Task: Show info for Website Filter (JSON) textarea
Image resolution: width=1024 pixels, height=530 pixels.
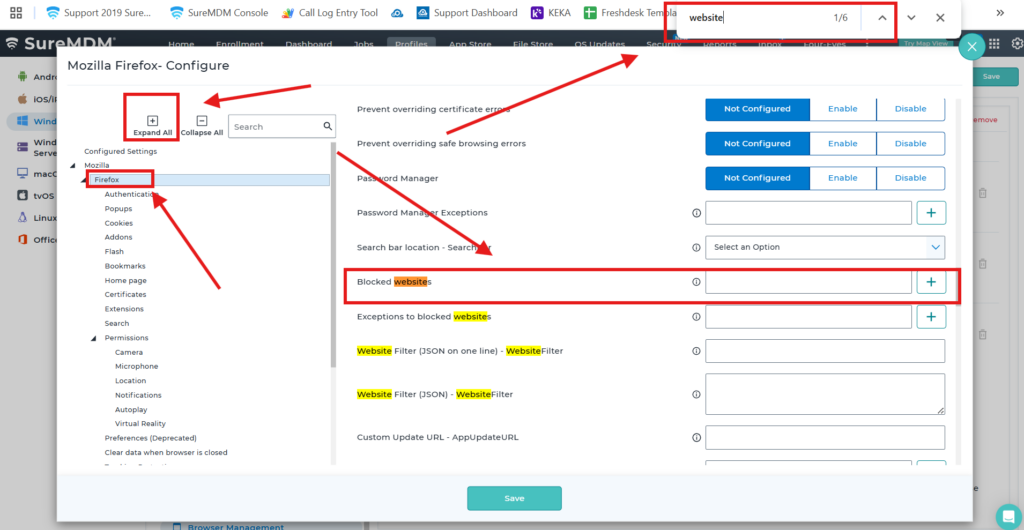Action: click(696, 394)
